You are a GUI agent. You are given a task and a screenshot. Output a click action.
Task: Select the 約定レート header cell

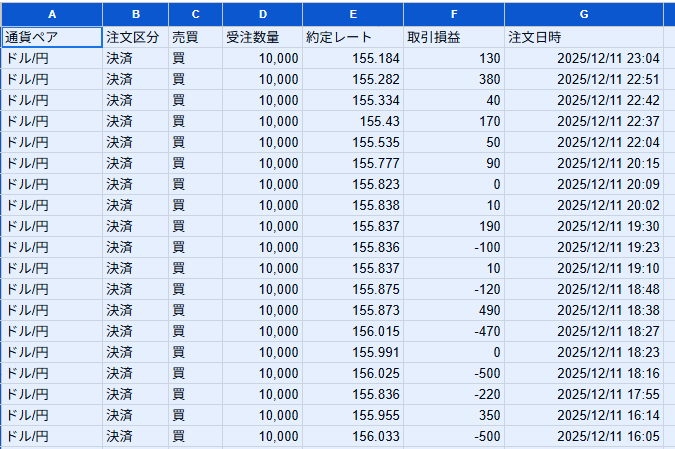pos(353,37)
